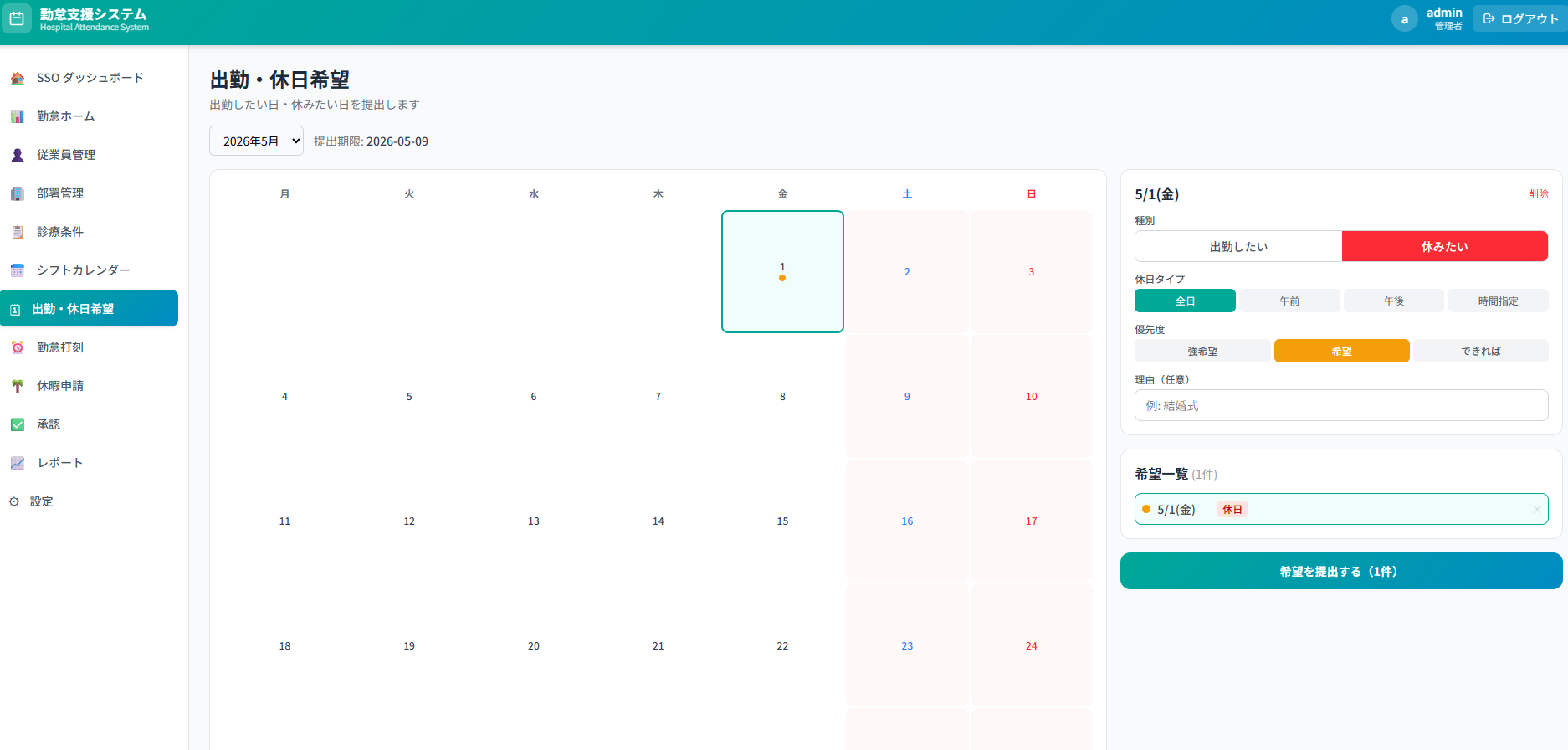This screenshot has height=750, width=1568.
Task: Click the 従業員管理 person icon
Action: click(x=18, y=155)
